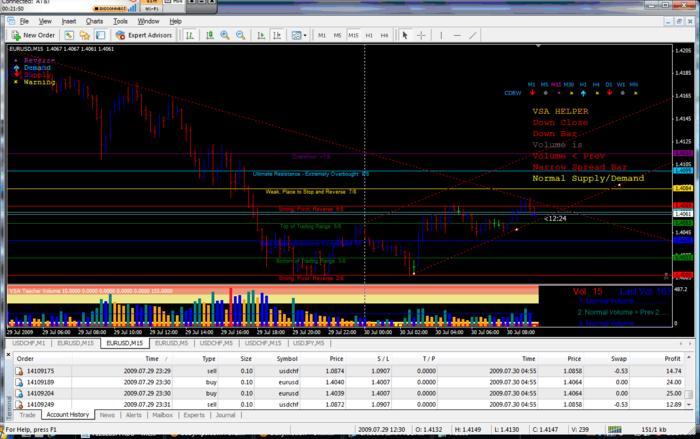This screenshot has width=700, height=439.
Task: Switch to candlestick chart icon
Action: pos(209,35)
